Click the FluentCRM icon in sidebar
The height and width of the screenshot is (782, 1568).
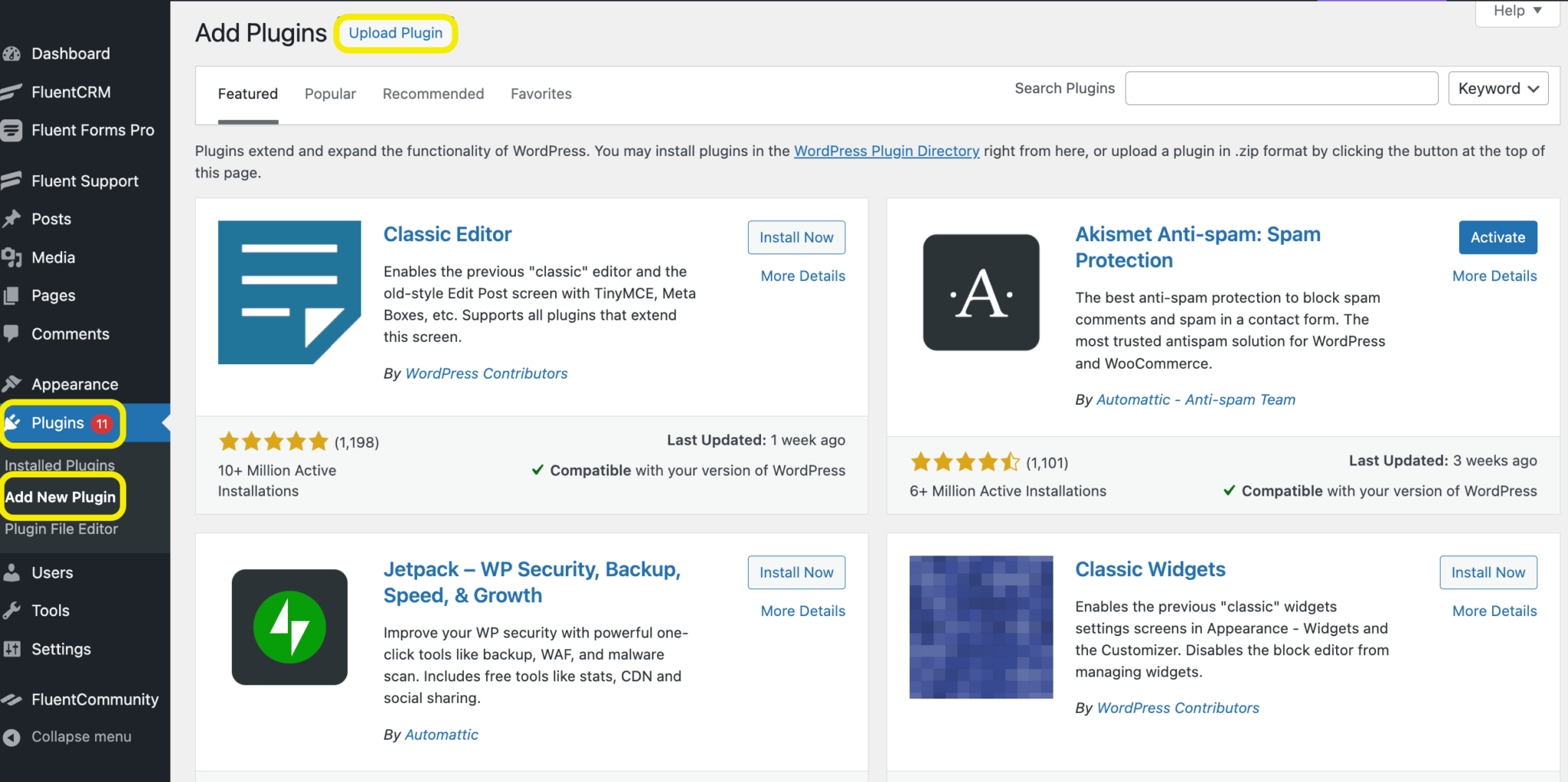click(x=11, y=92)
